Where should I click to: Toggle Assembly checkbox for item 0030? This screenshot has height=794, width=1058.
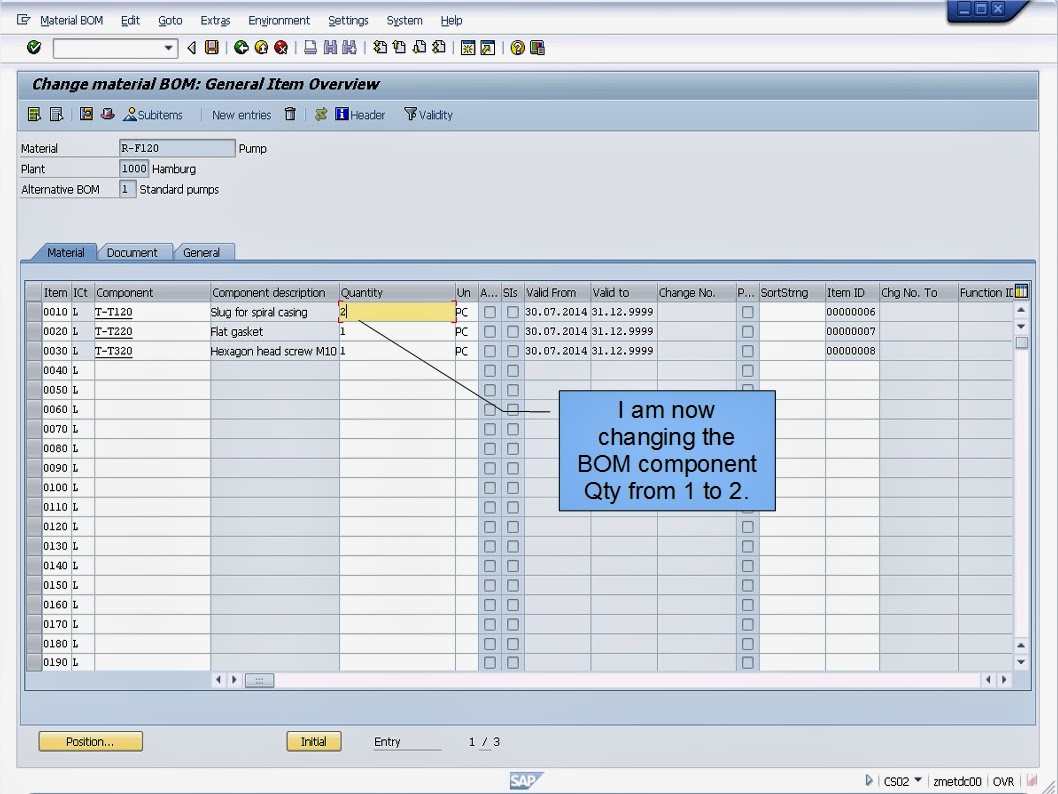pyautogui.click(x=490, y=351)
